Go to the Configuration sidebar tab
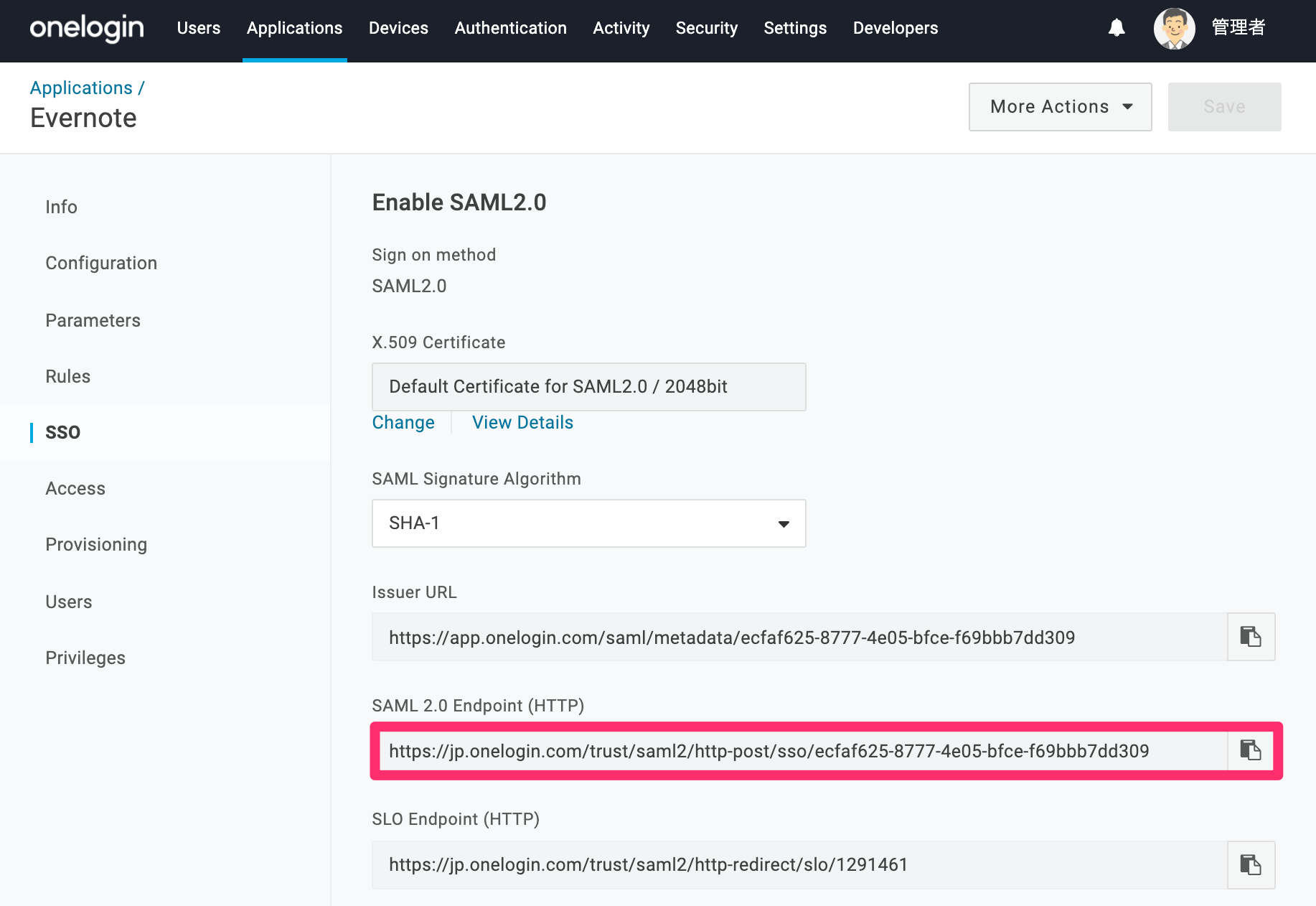 101,263
